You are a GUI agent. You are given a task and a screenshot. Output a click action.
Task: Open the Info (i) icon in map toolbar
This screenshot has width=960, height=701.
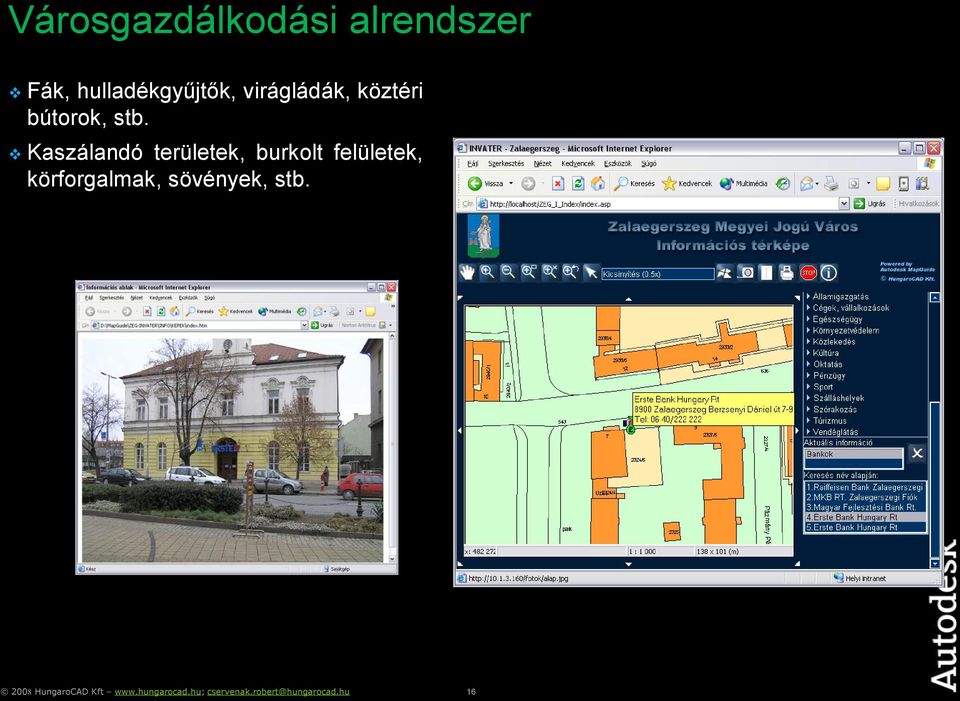point(828,273)
